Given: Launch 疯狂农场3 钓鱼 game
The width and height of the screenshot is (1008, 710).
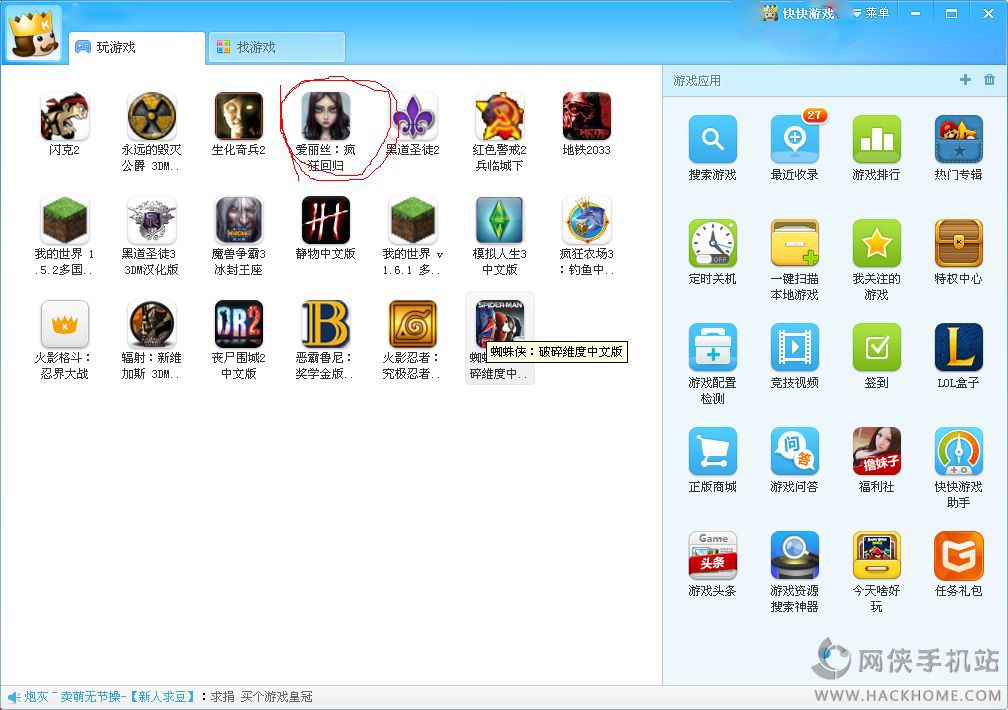Looking at the screenshot, I should pos(587,221).
